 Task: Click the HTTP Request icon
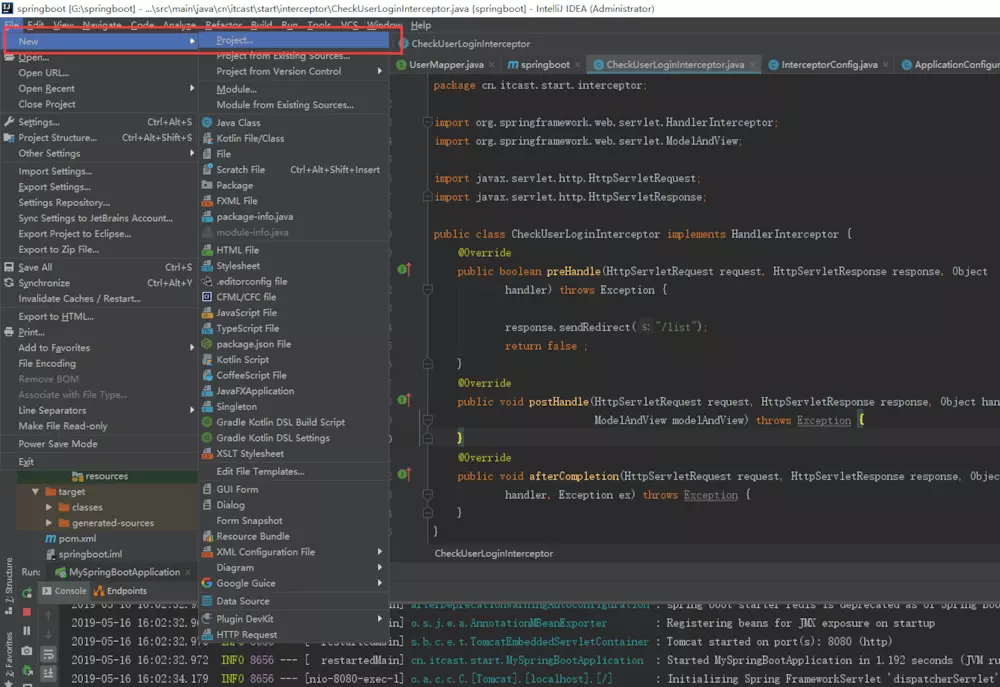[207, 635]
